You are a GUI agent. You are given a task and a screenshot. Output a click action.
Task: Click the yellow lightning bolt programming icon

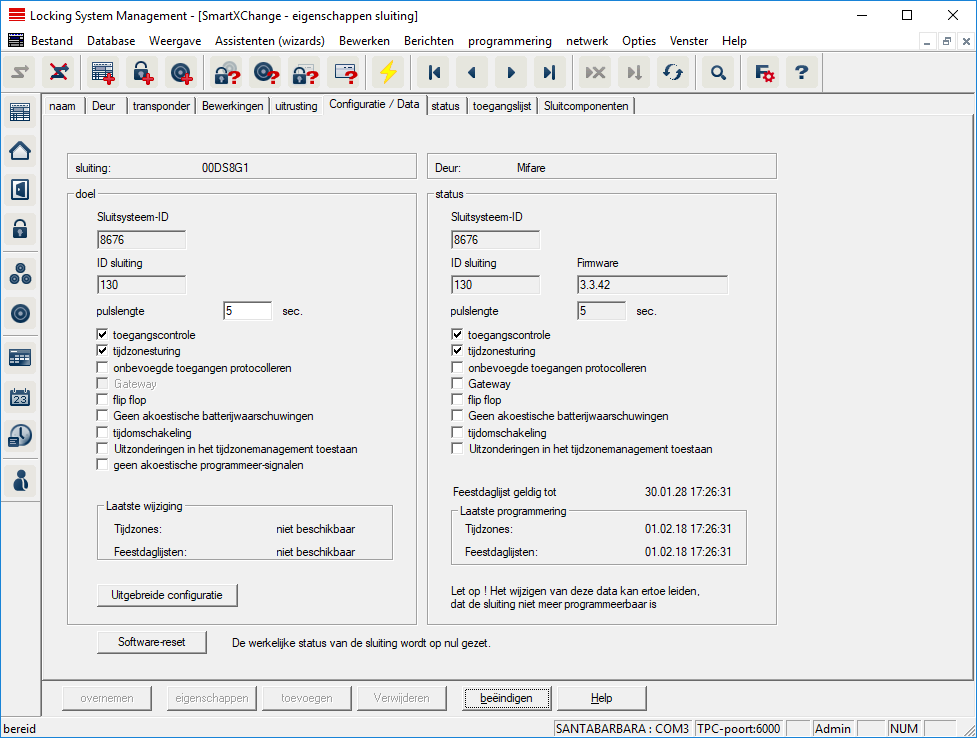coord(388,73)
